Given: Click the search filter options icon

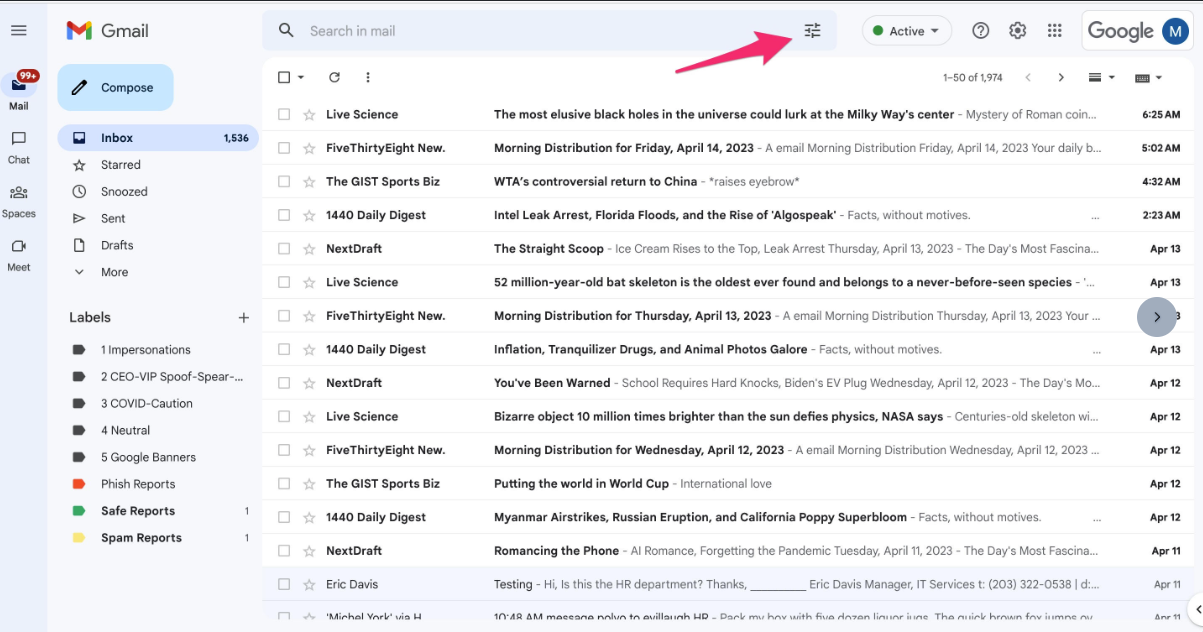Looking at the screenshot, I should coord(812,31).
